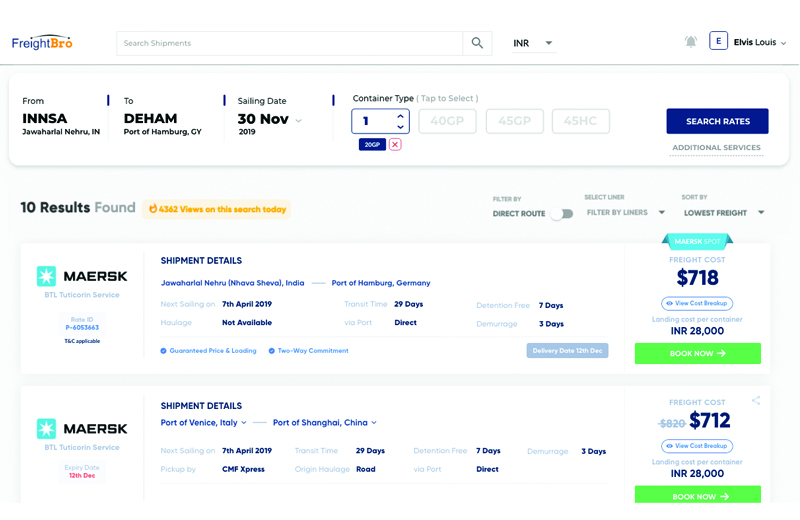Click the FreightBro logo

coord(42,43)
